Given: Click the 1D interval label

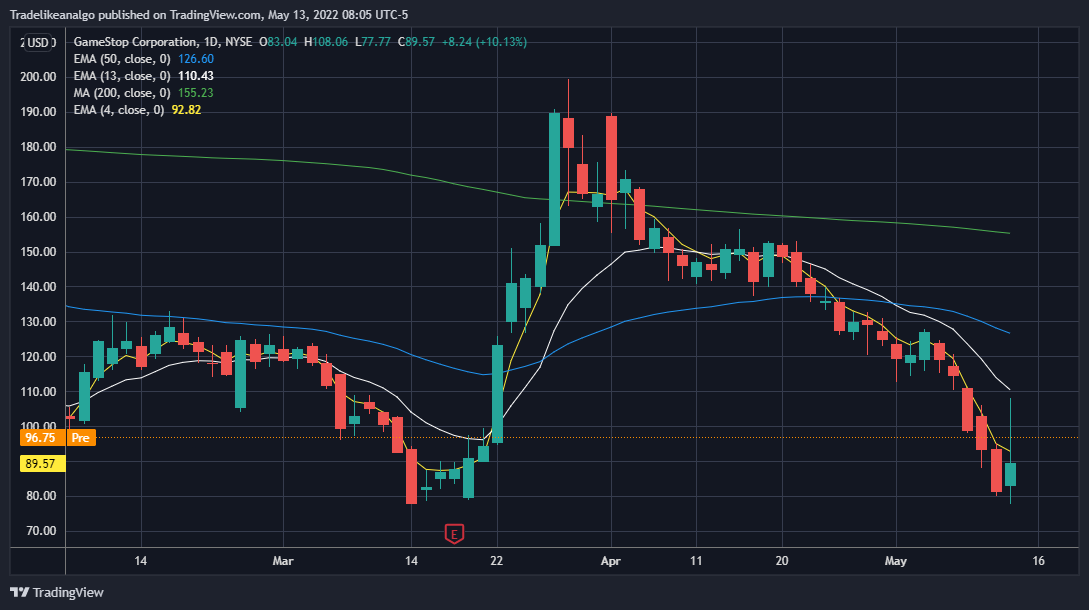Looking at the screenshot, I should pyautogui.click(x=211, y=42).
